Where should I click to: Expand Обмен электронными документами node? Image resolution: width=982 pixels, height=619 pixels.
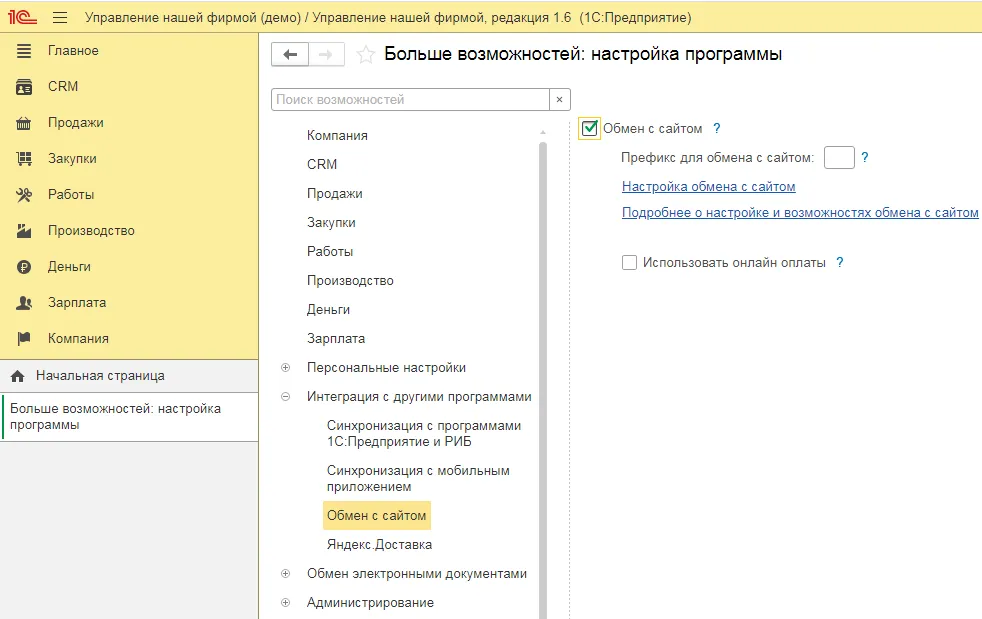click(286, 573)
